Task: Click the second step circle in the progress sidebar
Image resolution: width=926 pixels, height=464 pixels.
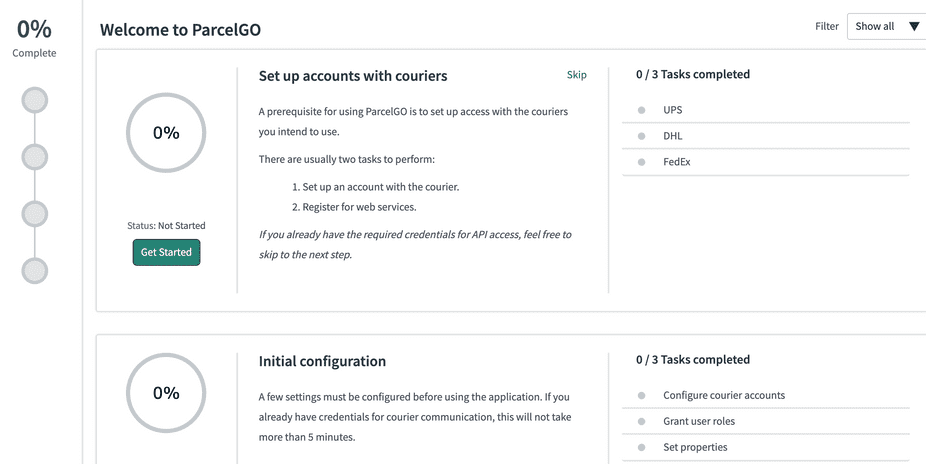Action: click(35, 157)
